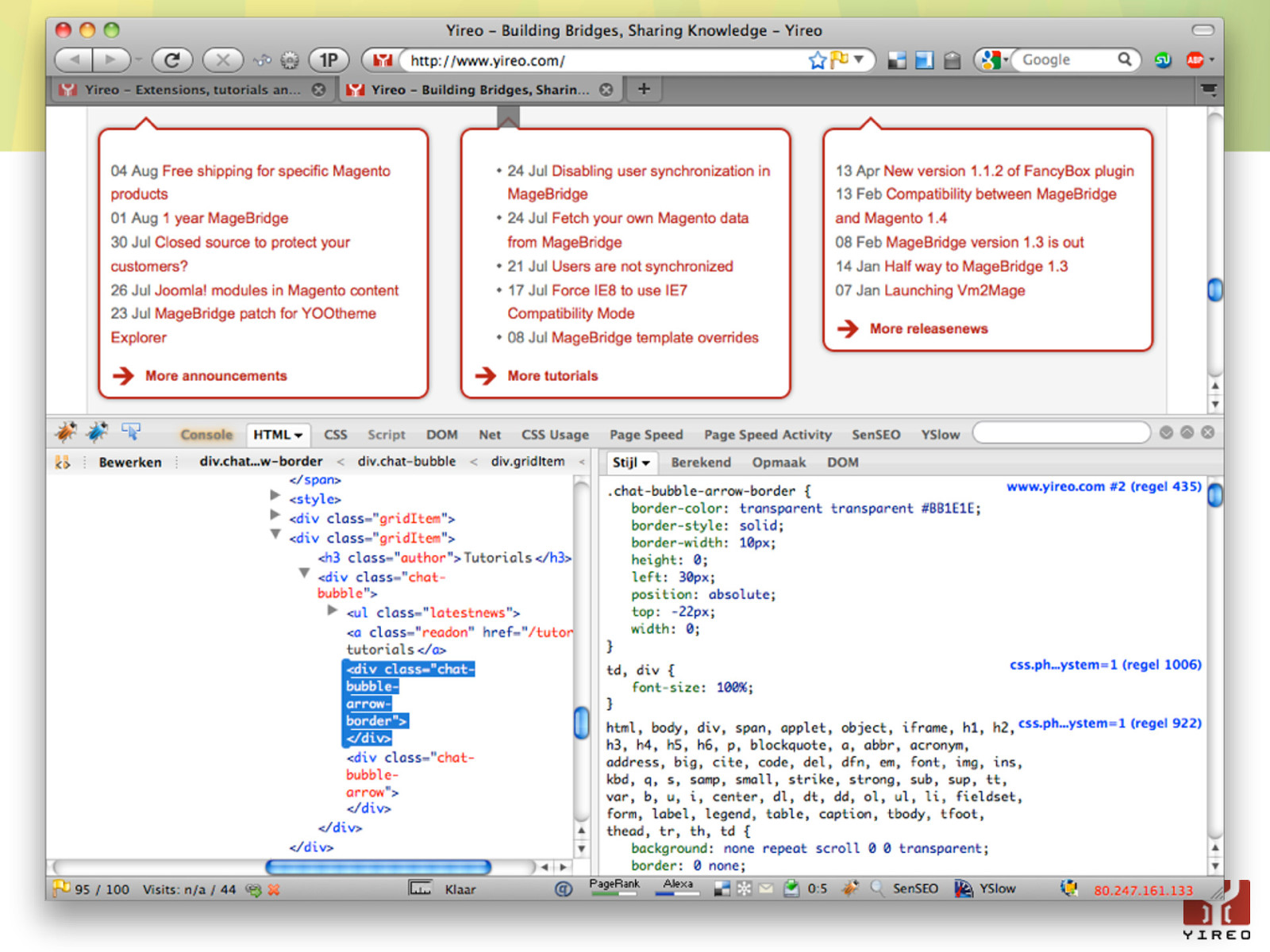Switch to the Console tab in Firebug
This screenshot has width=1270, height=952.
pyautogui.click(x=206, y=435)
